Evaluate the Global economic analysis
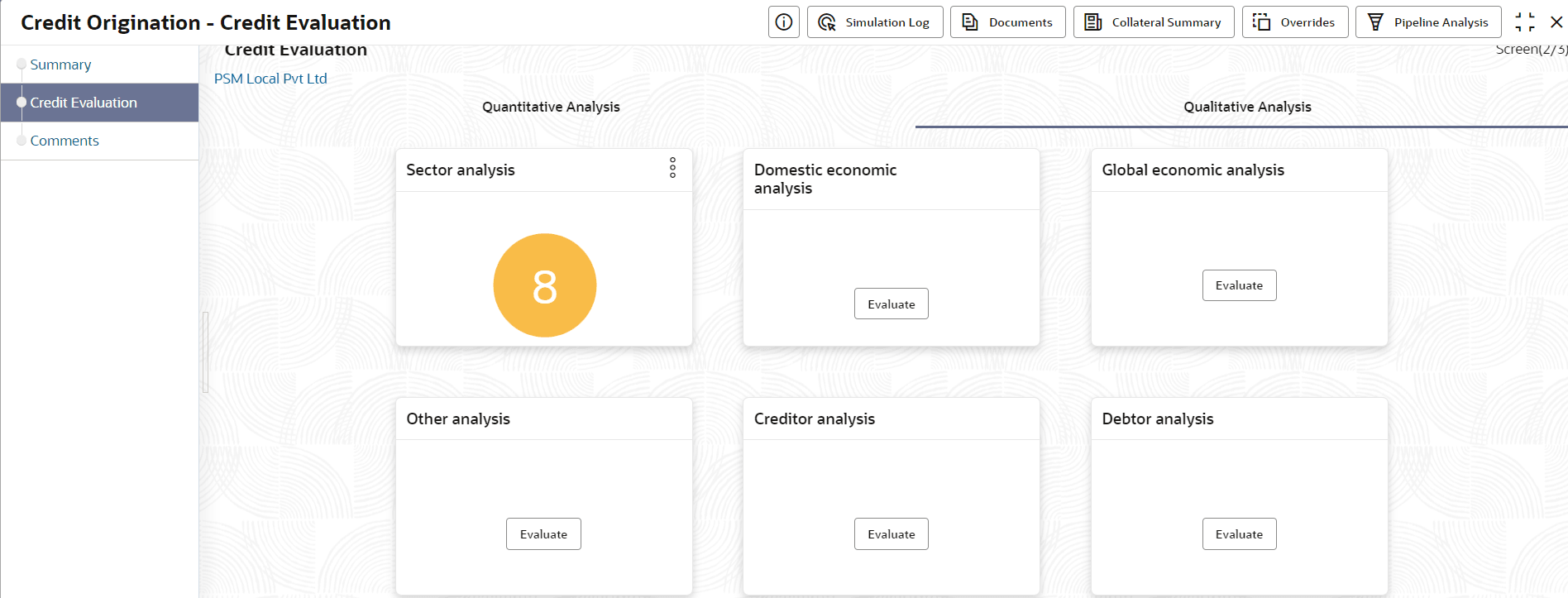Screen dimensions: 1568x598 [1239, 285]
